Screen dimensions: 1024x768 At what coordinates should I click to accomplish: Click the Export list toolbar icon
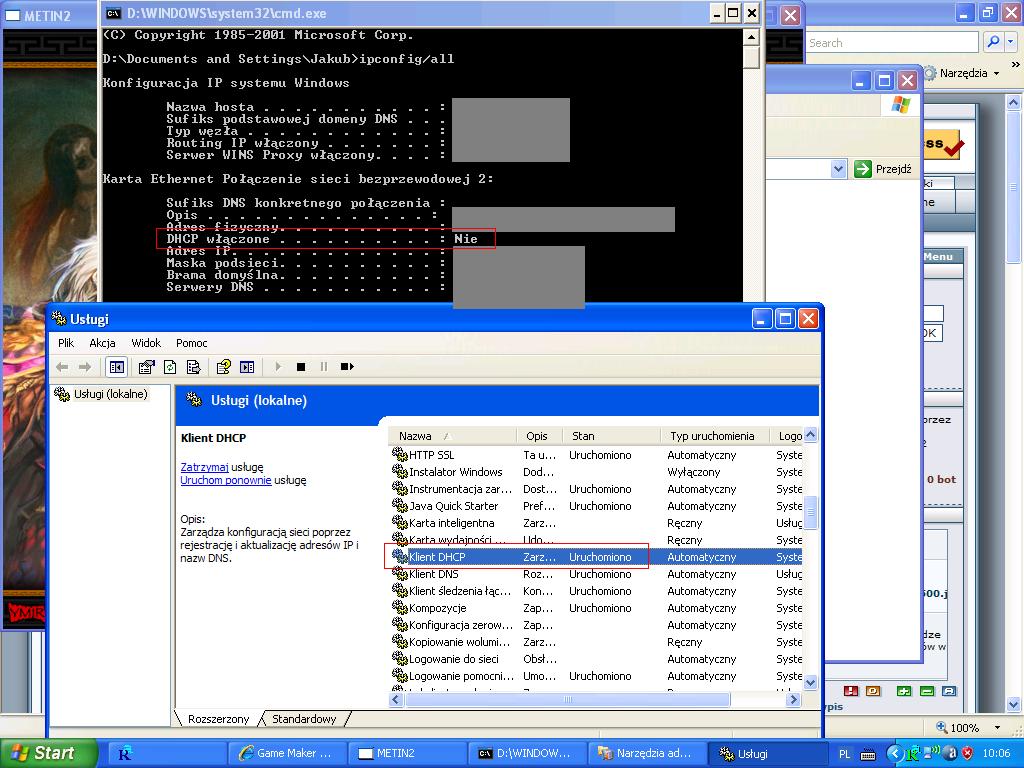(x=193, y=367)
